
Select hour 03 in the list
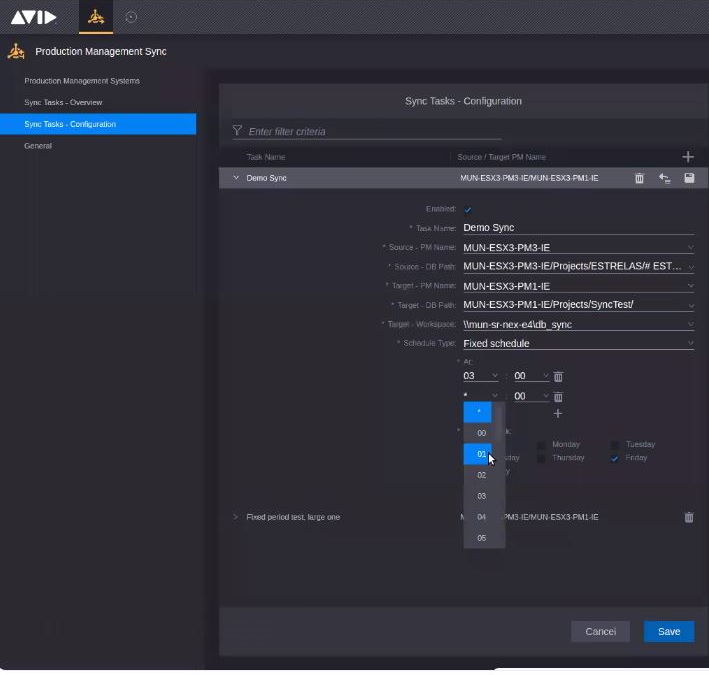[478, 496]
